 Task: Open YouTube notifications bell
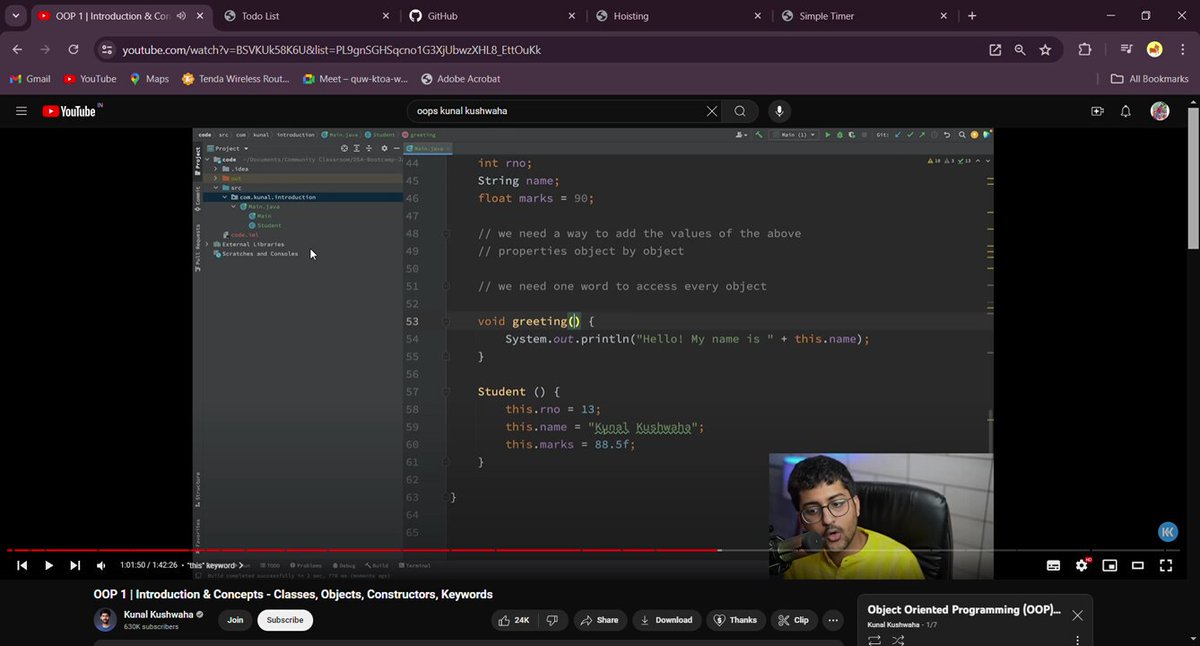[x=1126, y=111]
